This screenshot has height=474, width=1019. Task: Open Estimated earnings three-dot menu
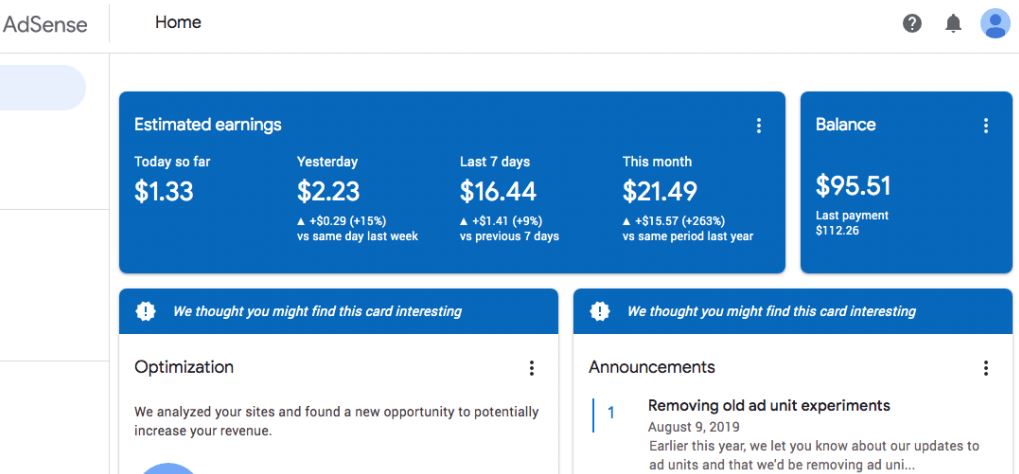pos(758,125)
